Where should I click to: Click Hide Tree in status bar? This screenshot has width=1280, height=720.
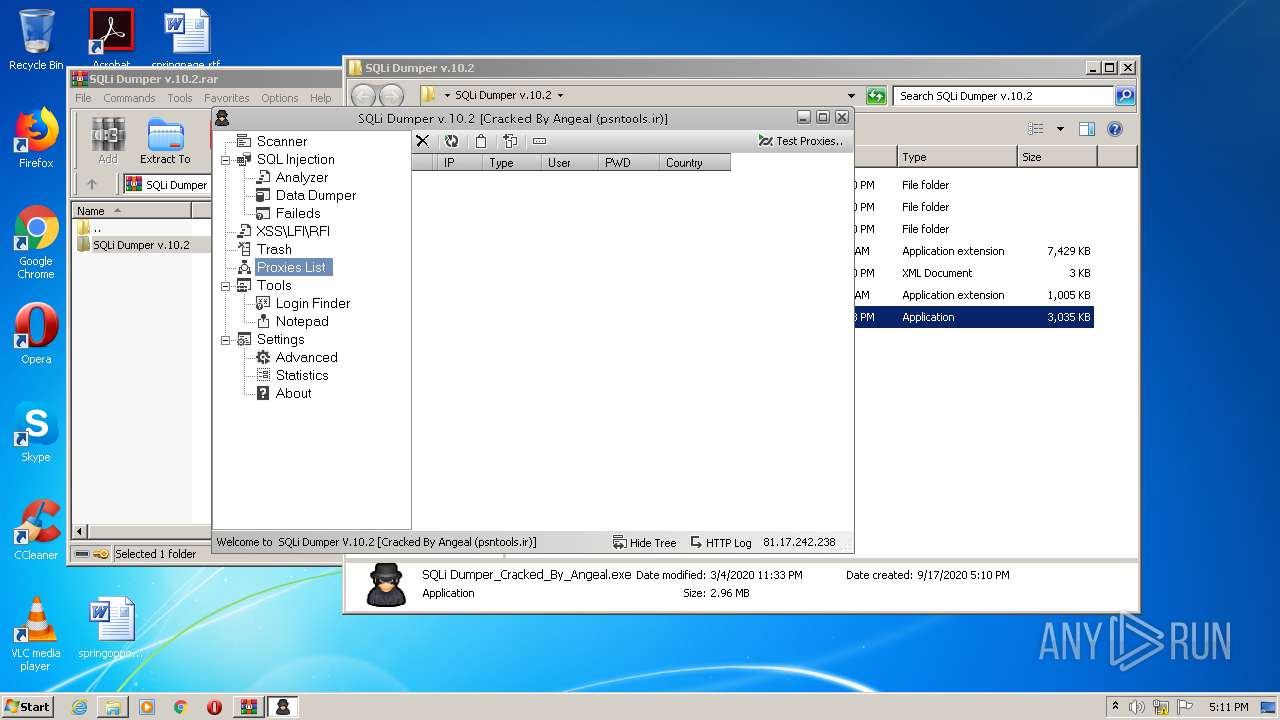coord(645,542)
